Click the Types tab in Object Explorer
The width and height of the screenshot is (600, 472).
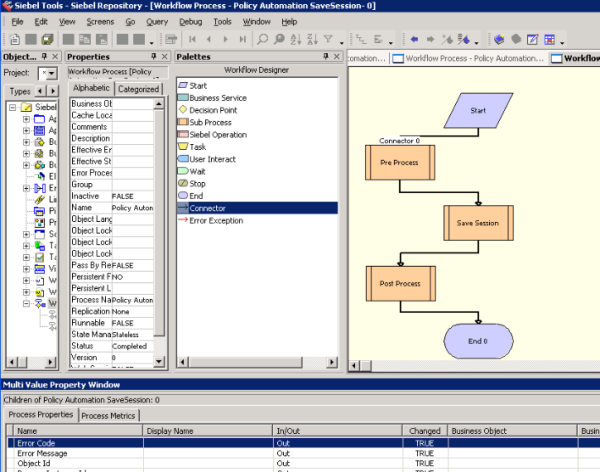click(x=20, y=91)
